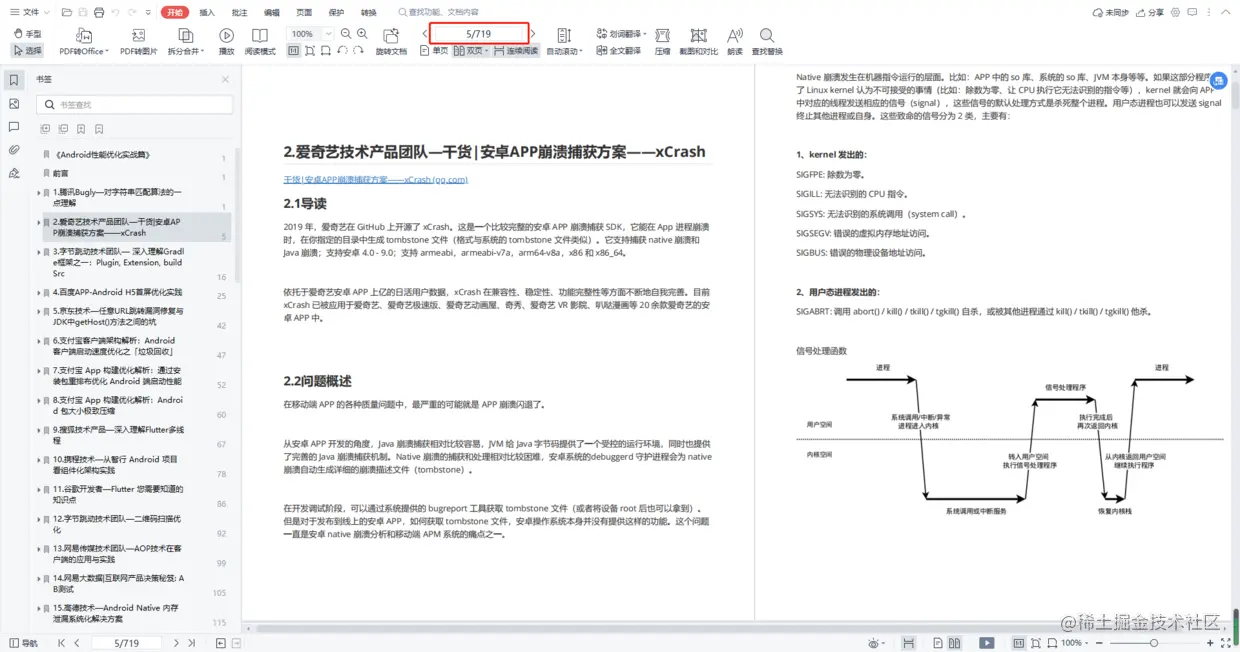
Task: Start slideshow with 播放 button
Action: coord(227,42)
